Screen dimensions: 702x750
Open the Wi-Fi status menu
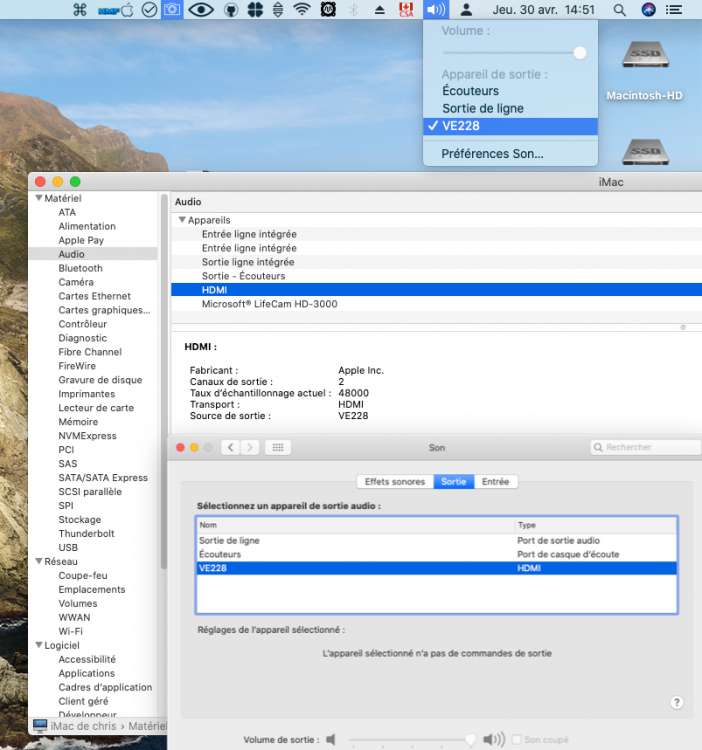pos(302,10)
